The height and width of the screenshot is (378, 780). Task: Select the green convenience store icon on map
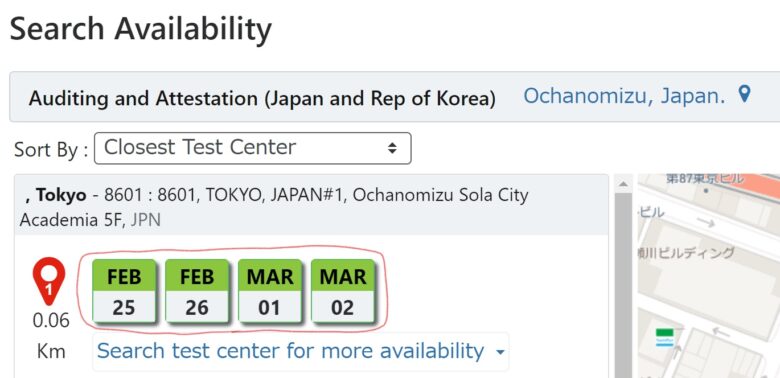coord(665,337)
